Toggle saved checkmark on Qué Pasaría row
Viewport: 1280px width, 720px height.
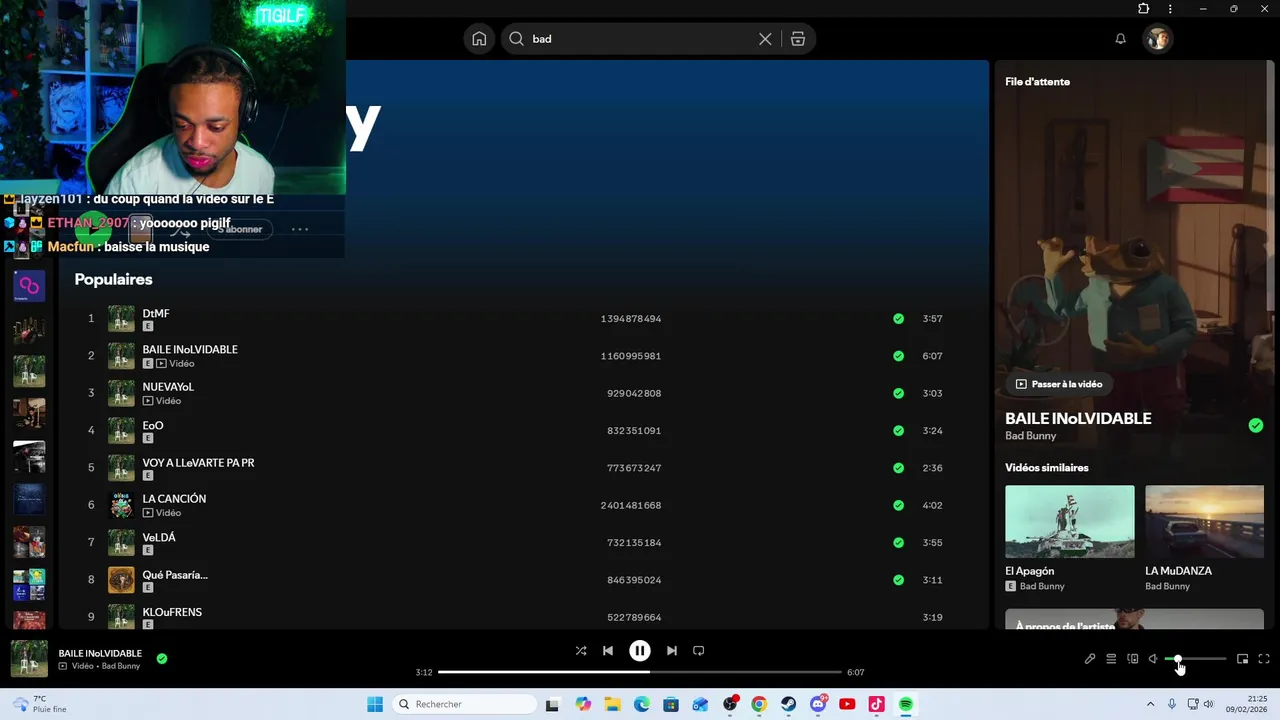898,580
